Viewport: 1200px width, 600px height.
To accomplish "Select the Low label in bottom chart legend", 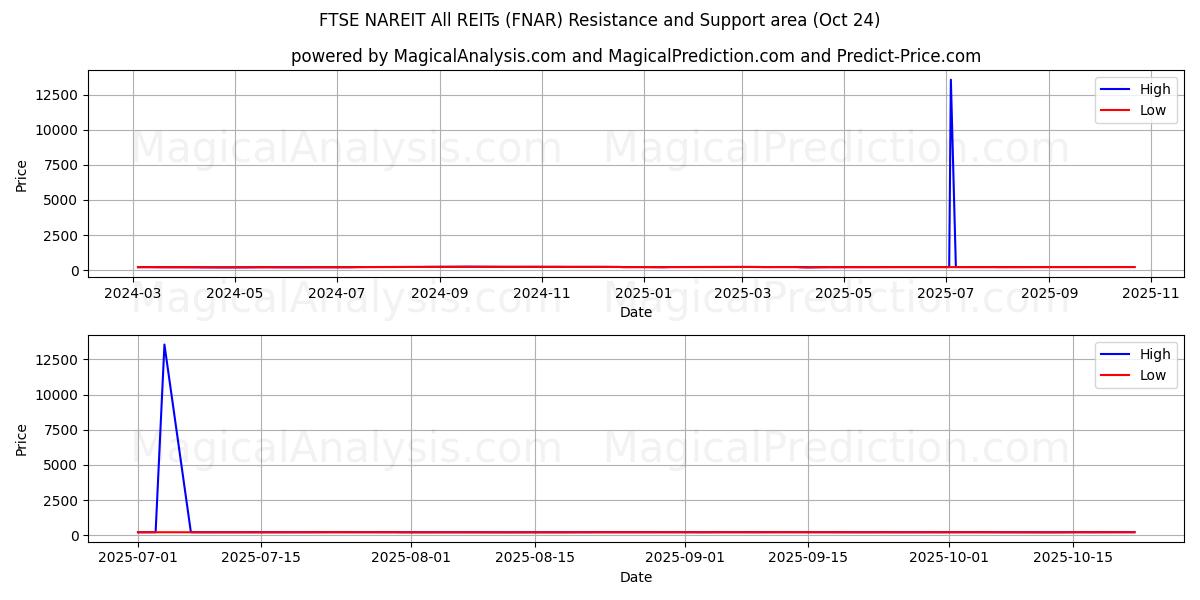I will coord(1152,375).
